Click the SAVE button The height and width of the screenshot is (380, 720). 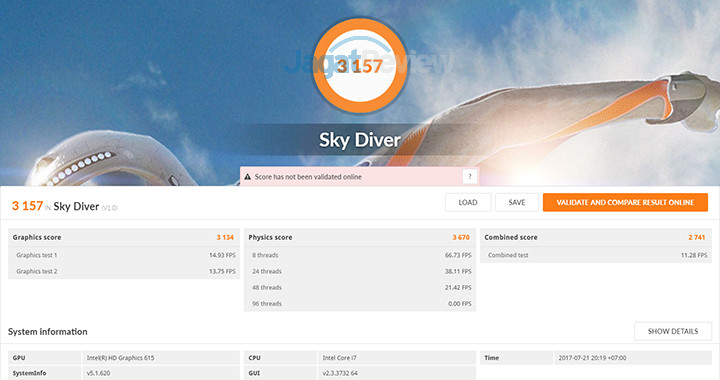[x=517, y=202]
